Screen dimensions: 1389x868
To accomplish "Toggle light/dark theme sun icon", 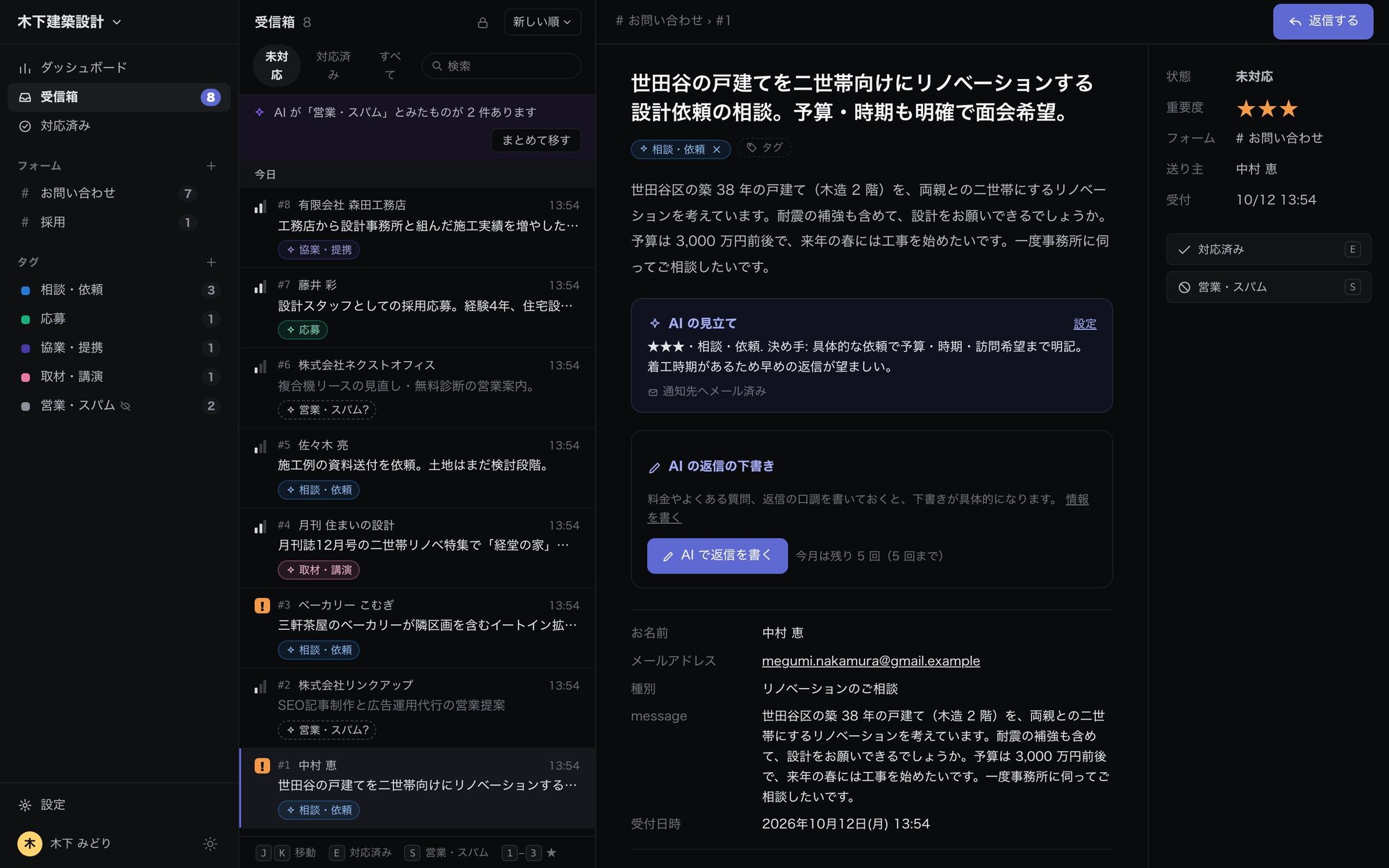I will coord(210,844).
